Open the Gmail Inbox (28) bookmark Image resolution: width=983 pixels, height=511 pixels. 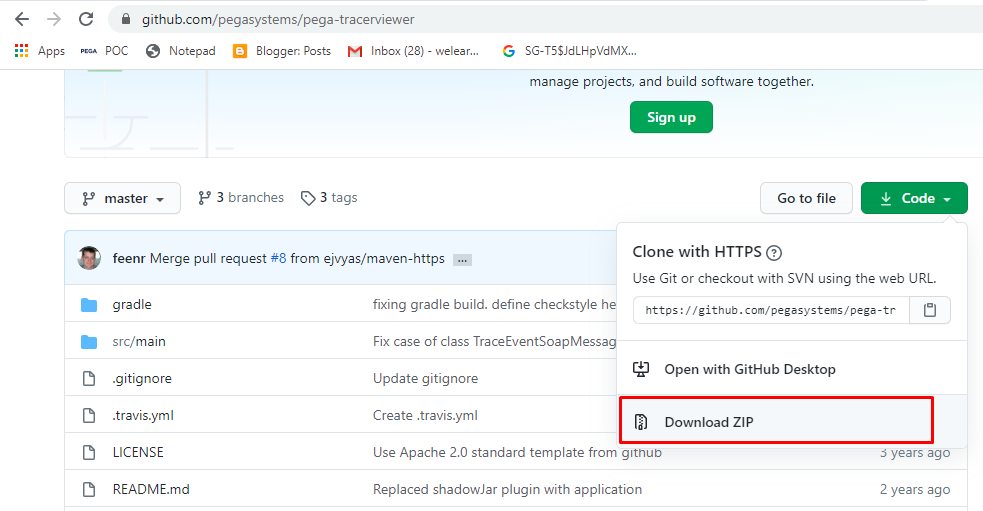pyautogui.click(x=414, y=51)
